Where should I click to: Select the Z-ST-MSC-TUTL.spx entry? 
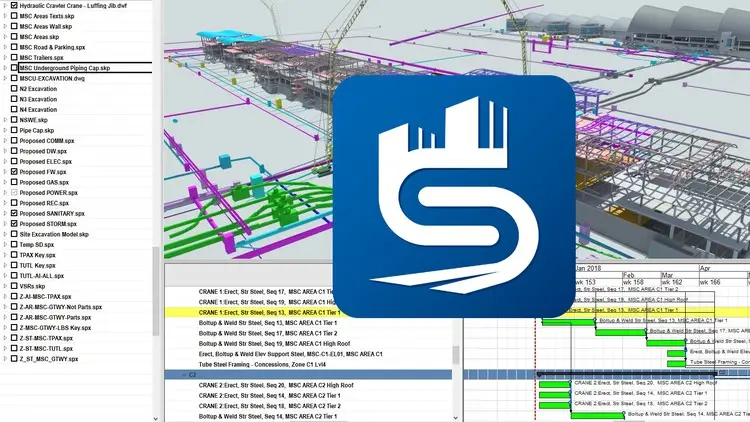point(46,349)
